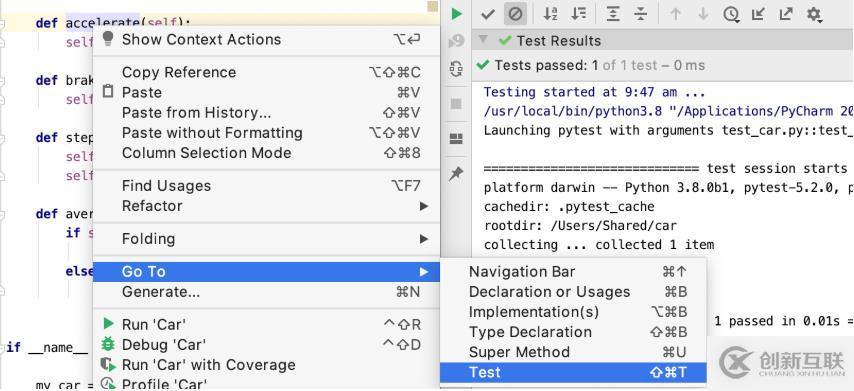Image resolution: width=854 pixels, height=391 pixels.
Task: Click the 'cachedir: .pytest_cache' line
Action: [x=569, y=207]
